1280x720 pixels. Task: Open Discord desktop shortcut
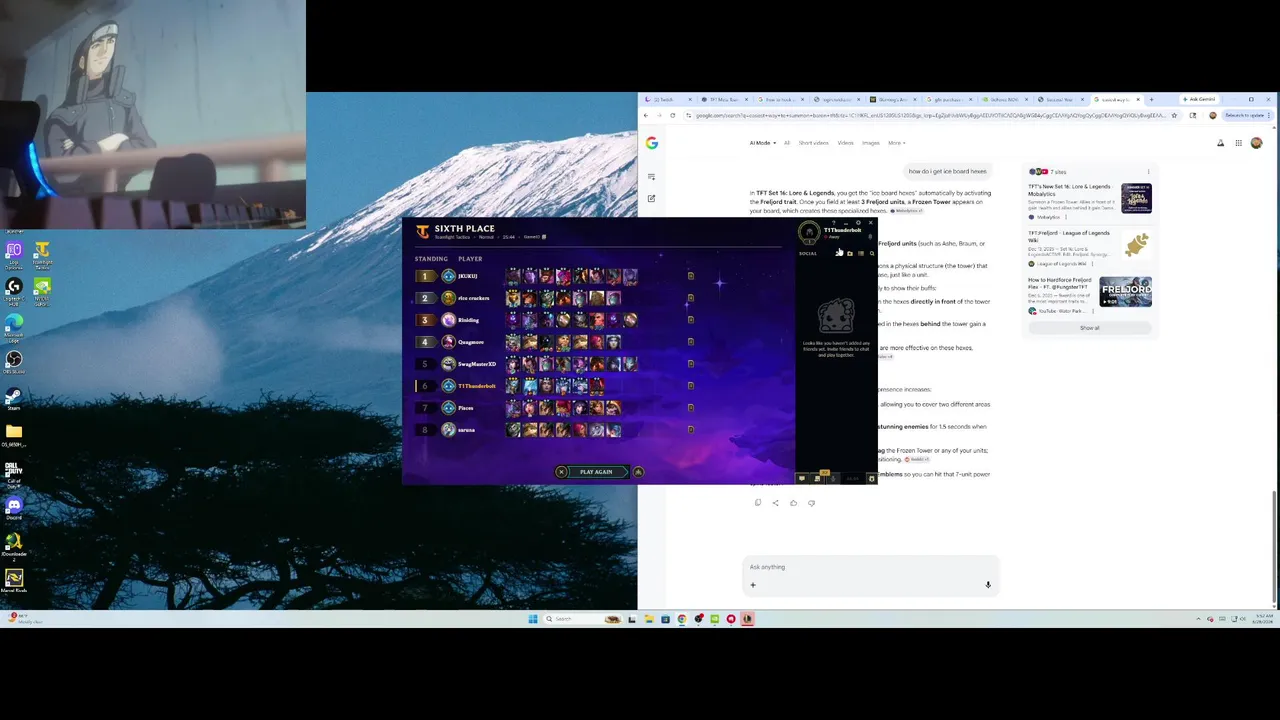[14, 509]
